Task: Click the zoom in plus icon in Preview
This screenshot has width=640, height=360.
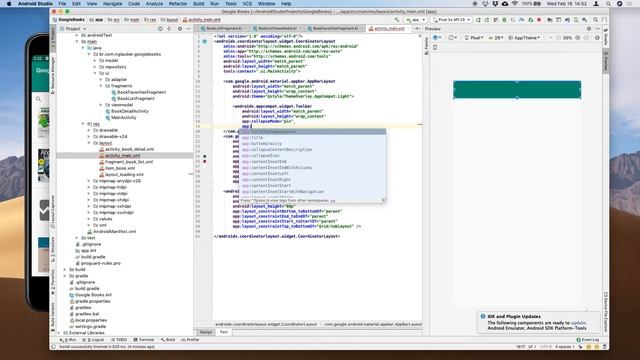Action: point(578,38)
